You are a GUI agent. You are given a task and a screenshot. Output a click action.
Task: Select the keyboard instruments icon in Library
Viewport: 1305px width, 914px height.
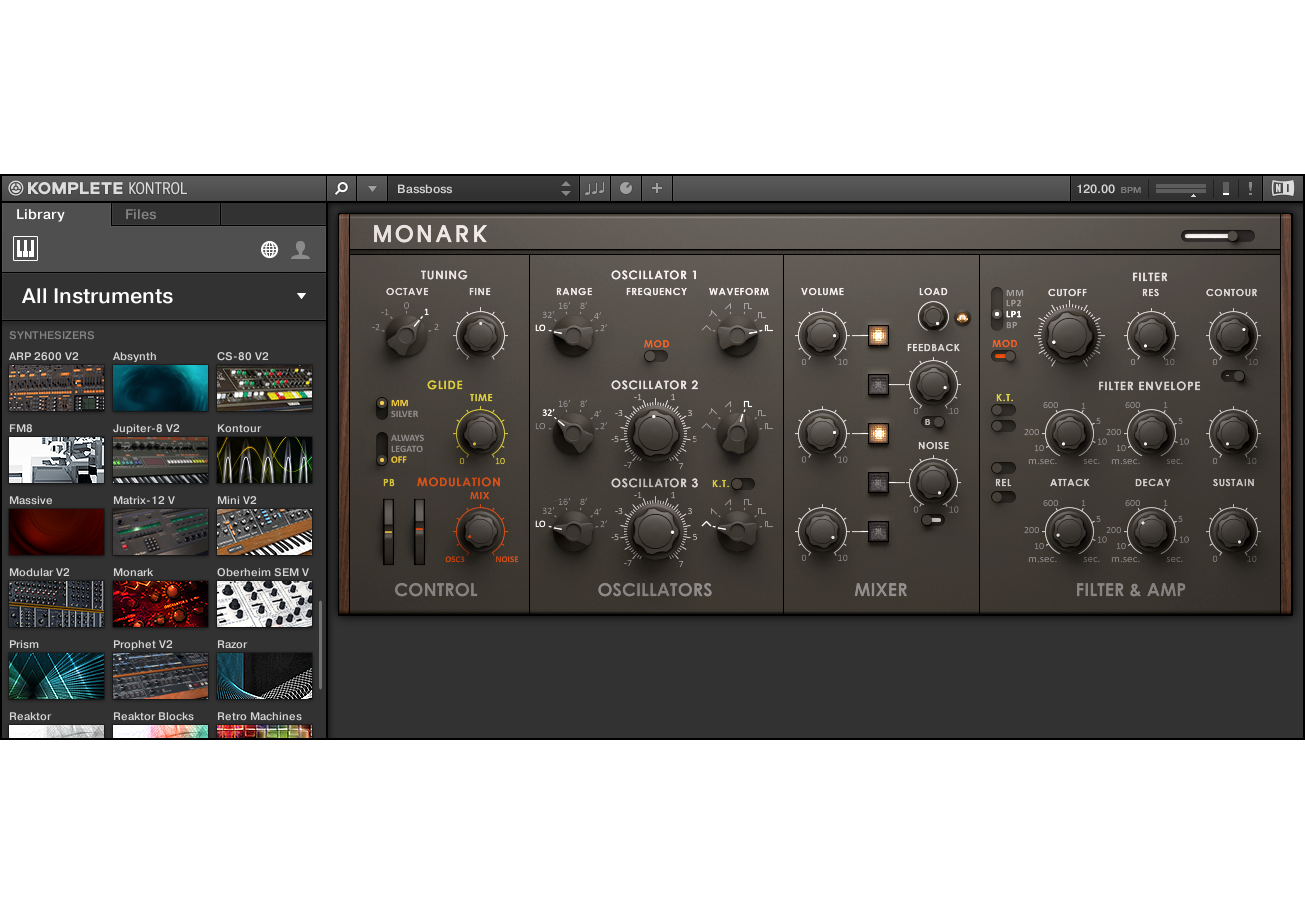click(x=25, y=249)
